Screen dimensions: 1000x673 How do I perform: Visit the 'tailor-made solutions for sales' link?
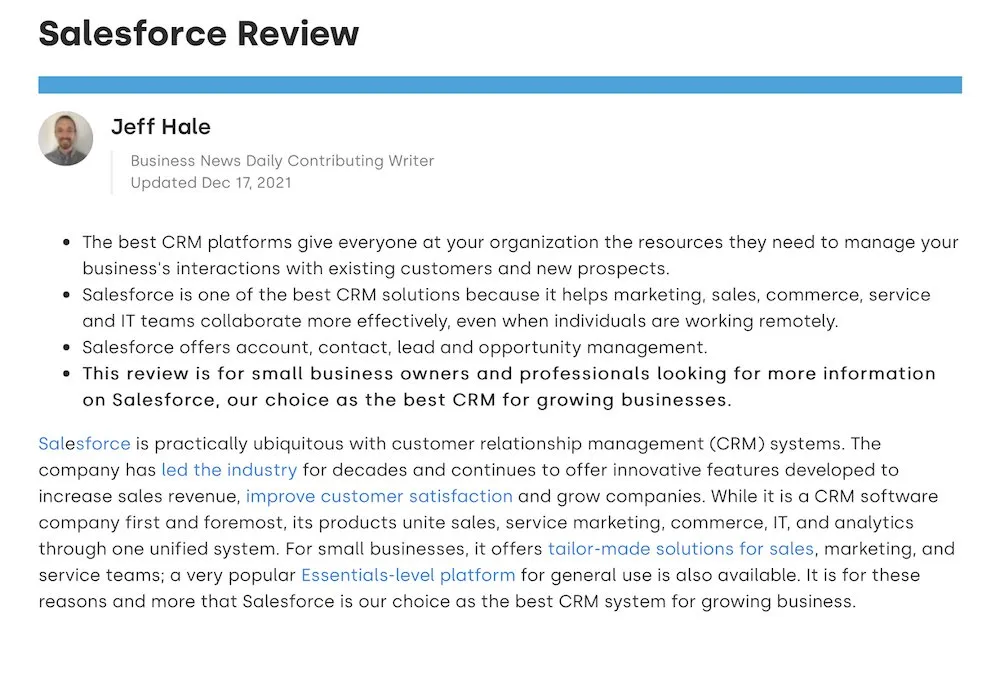(x=681, y=549)
